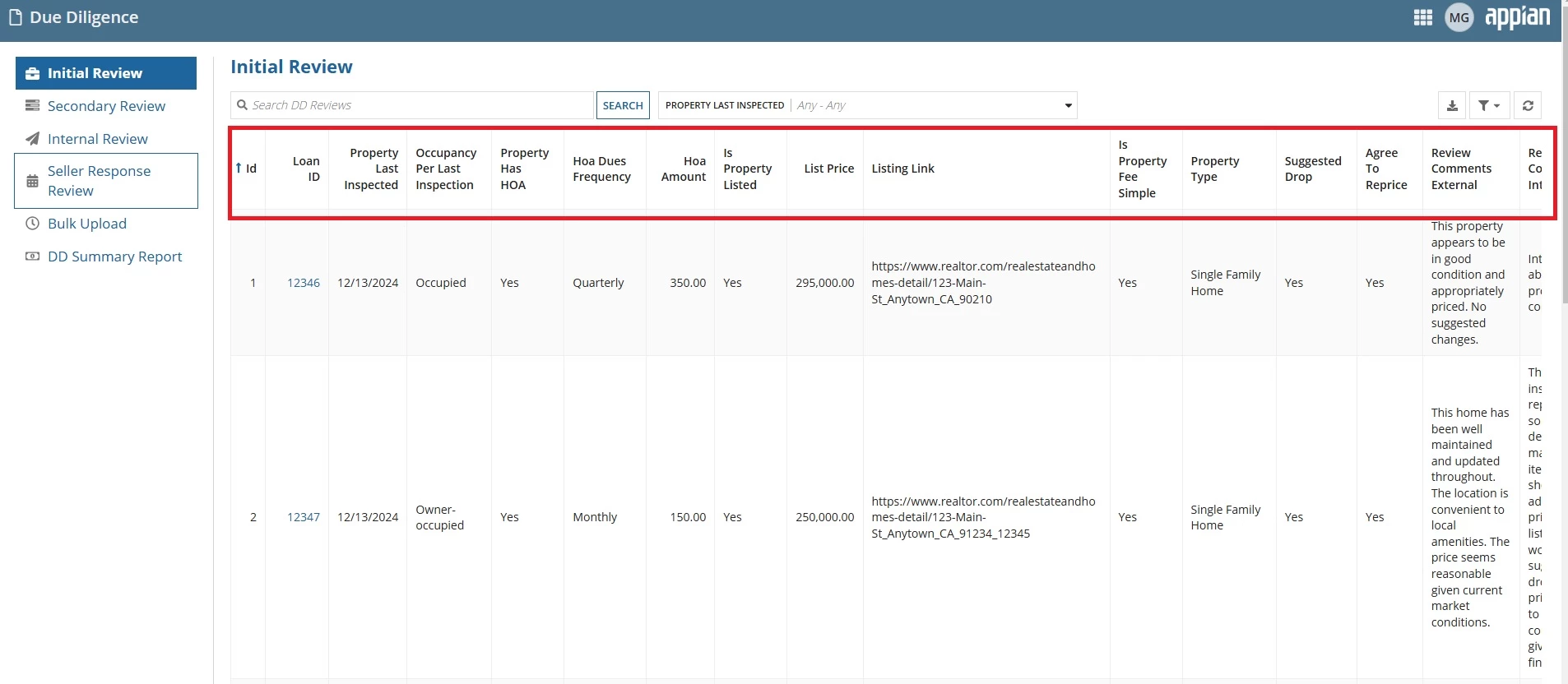Sort by Agree To Reprice header

click(x=1386, y=169)
